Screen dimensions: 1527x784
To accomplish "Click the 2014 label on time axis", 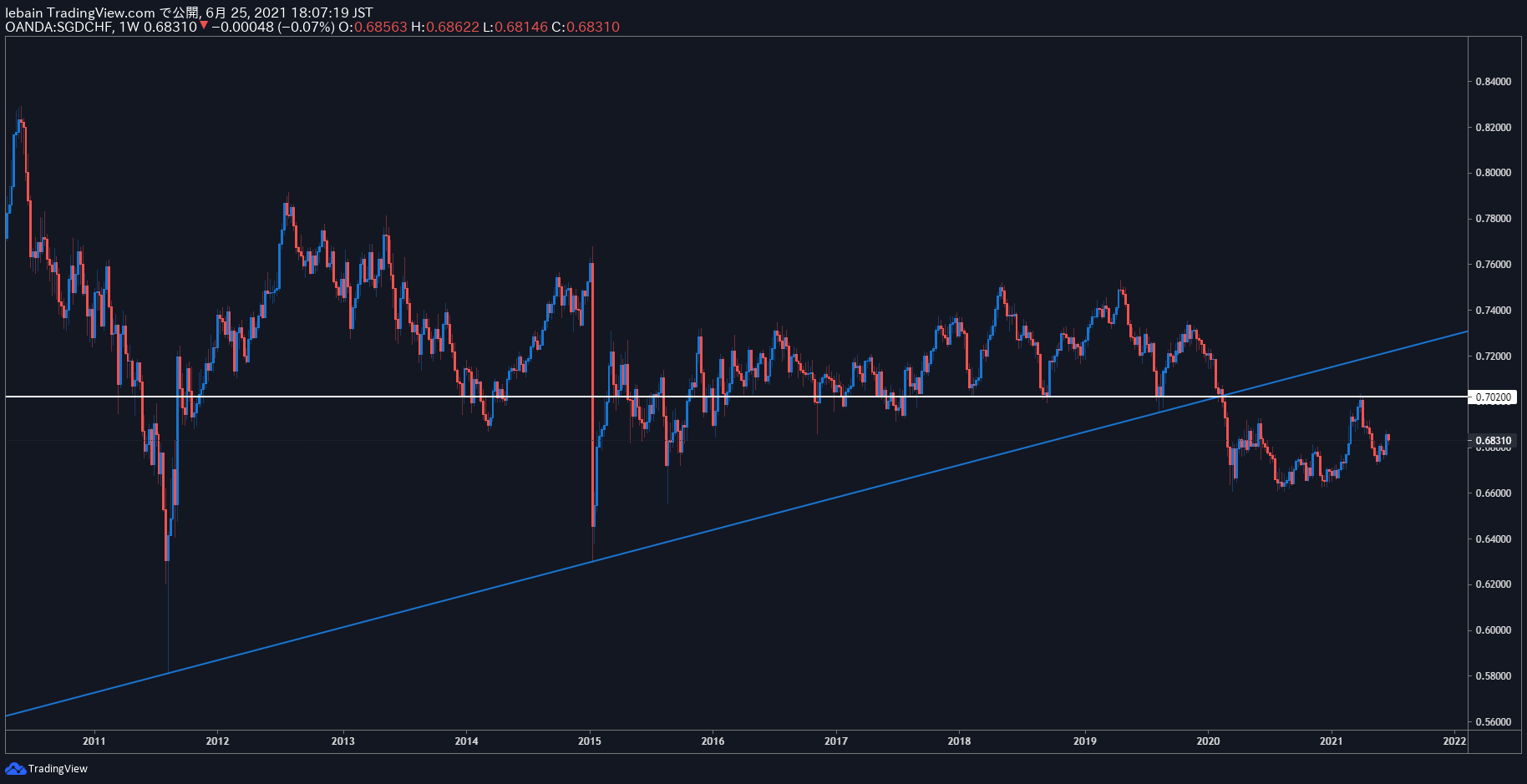I will pos(466,741).
